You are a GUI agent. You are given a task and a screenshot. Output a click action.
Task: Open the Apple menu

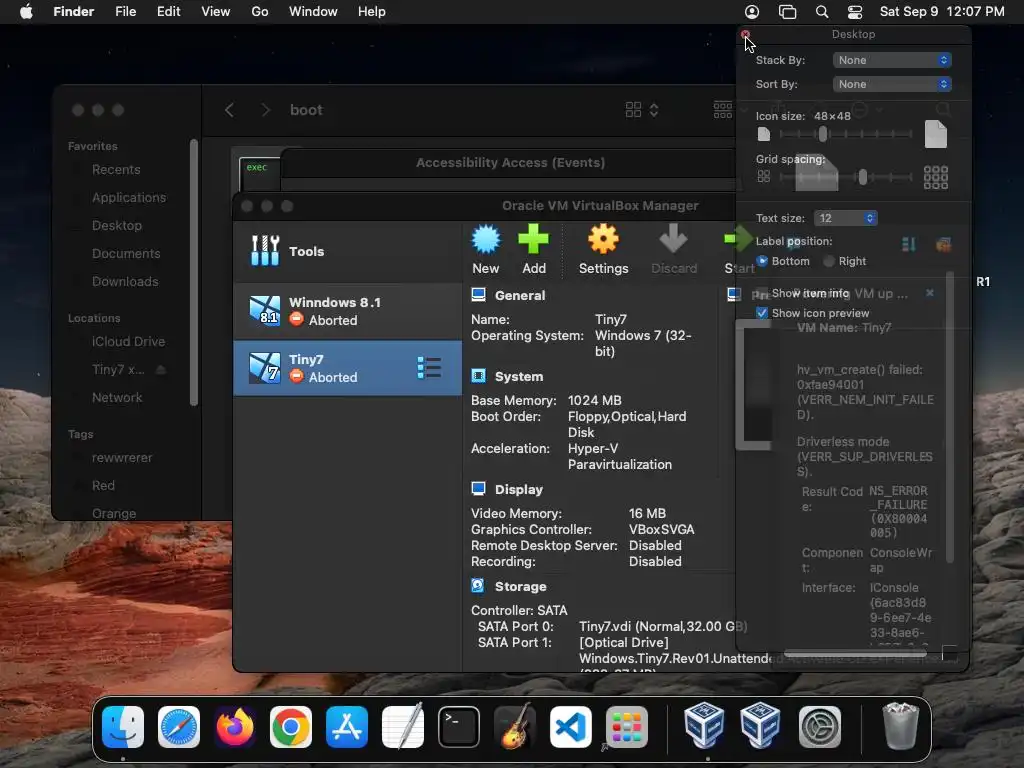click(26, 12)
